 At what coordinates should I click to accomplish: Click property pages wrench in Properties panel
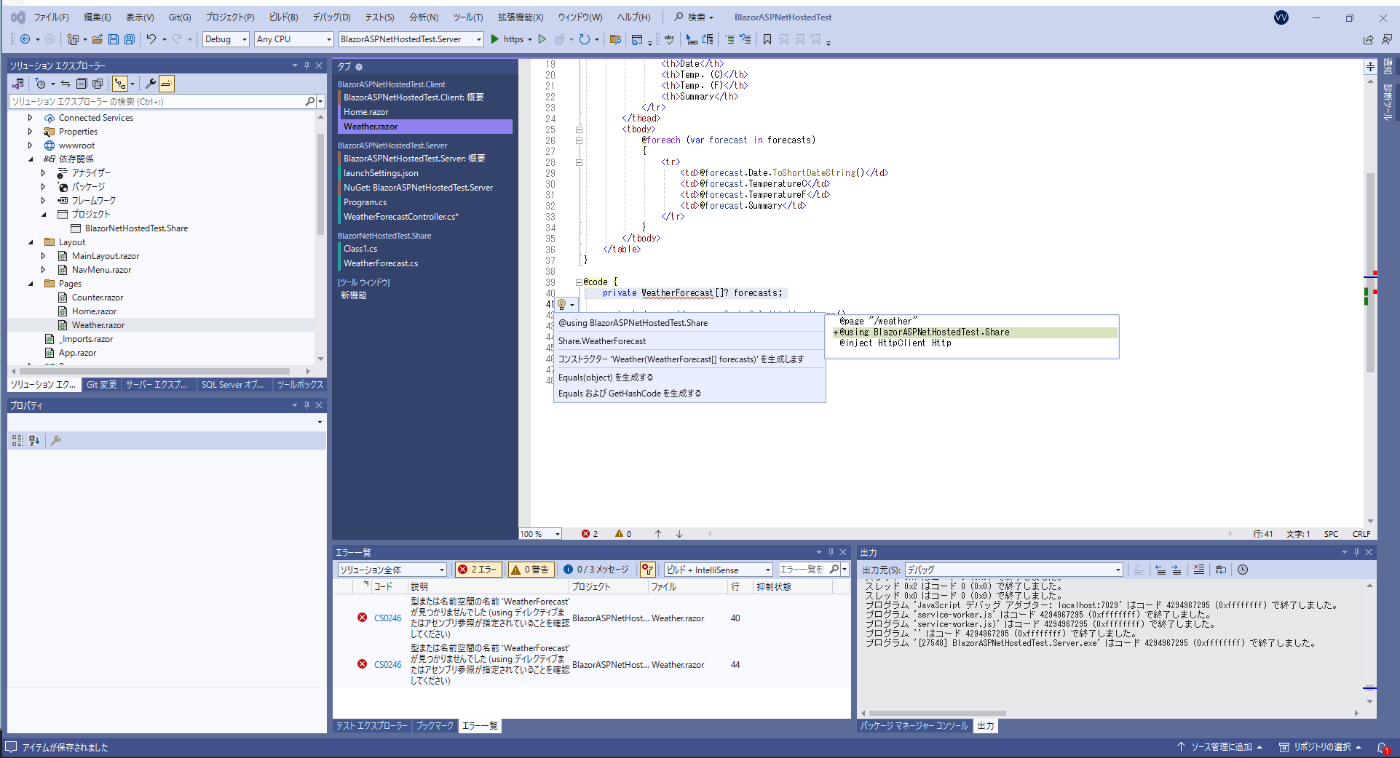click(x=56, y=440)
